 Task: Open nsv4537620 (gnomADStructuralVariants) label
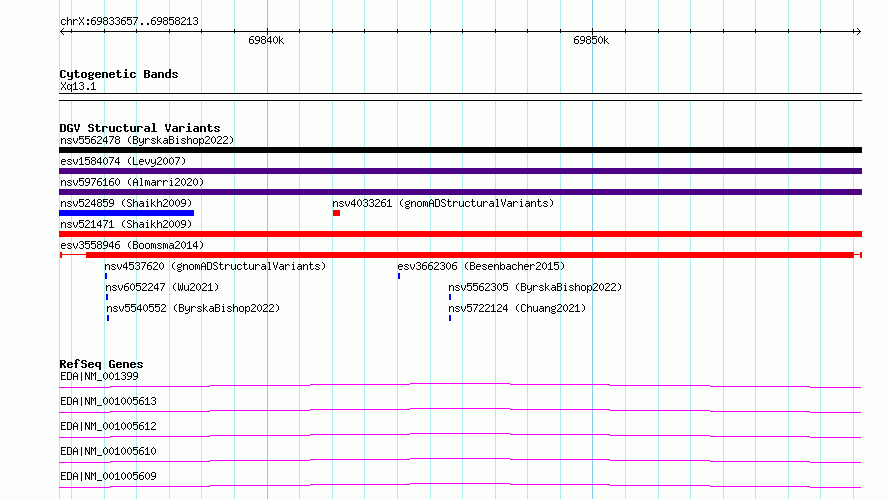pyautogui.click(x=215, y=266)
